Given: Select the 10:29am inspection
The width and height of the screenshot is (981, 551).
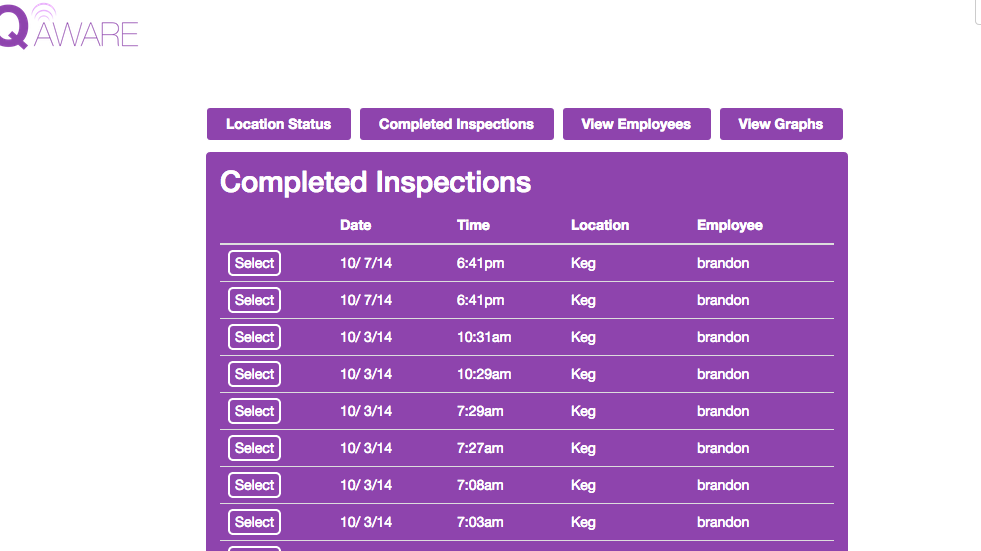Looking at the screenshot, I should pyautogui.click(x=254, y=373).
